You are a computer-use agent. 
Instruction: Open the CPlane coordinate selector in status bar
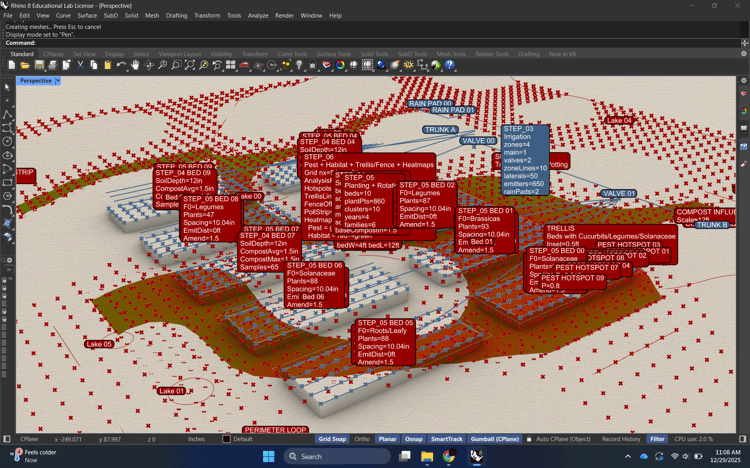coord(29,439)
